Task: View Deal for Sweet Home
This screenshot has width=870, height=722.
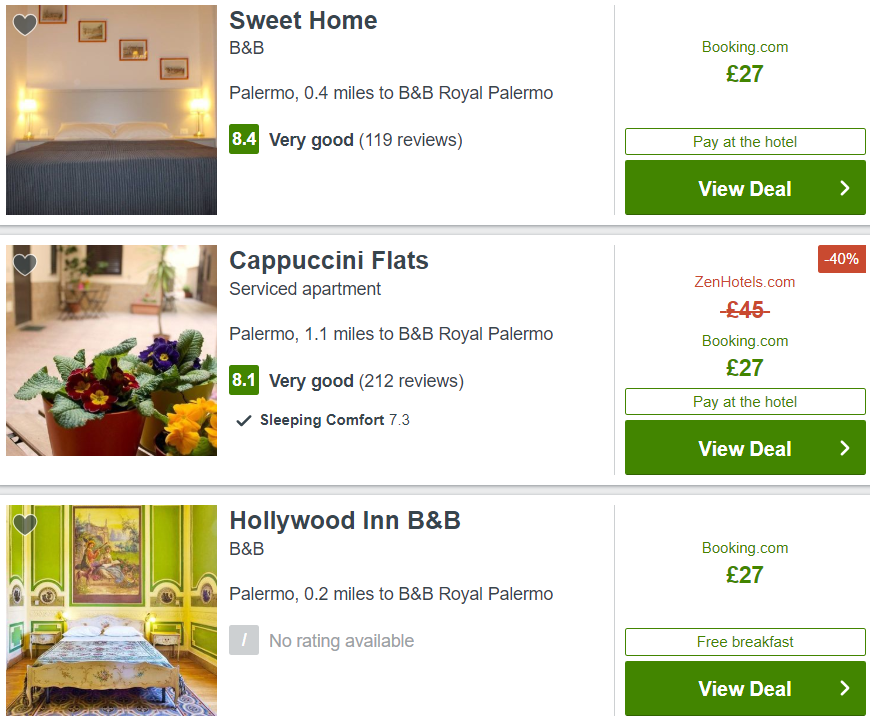Action: pyautogui.click(x=745, y=188)
